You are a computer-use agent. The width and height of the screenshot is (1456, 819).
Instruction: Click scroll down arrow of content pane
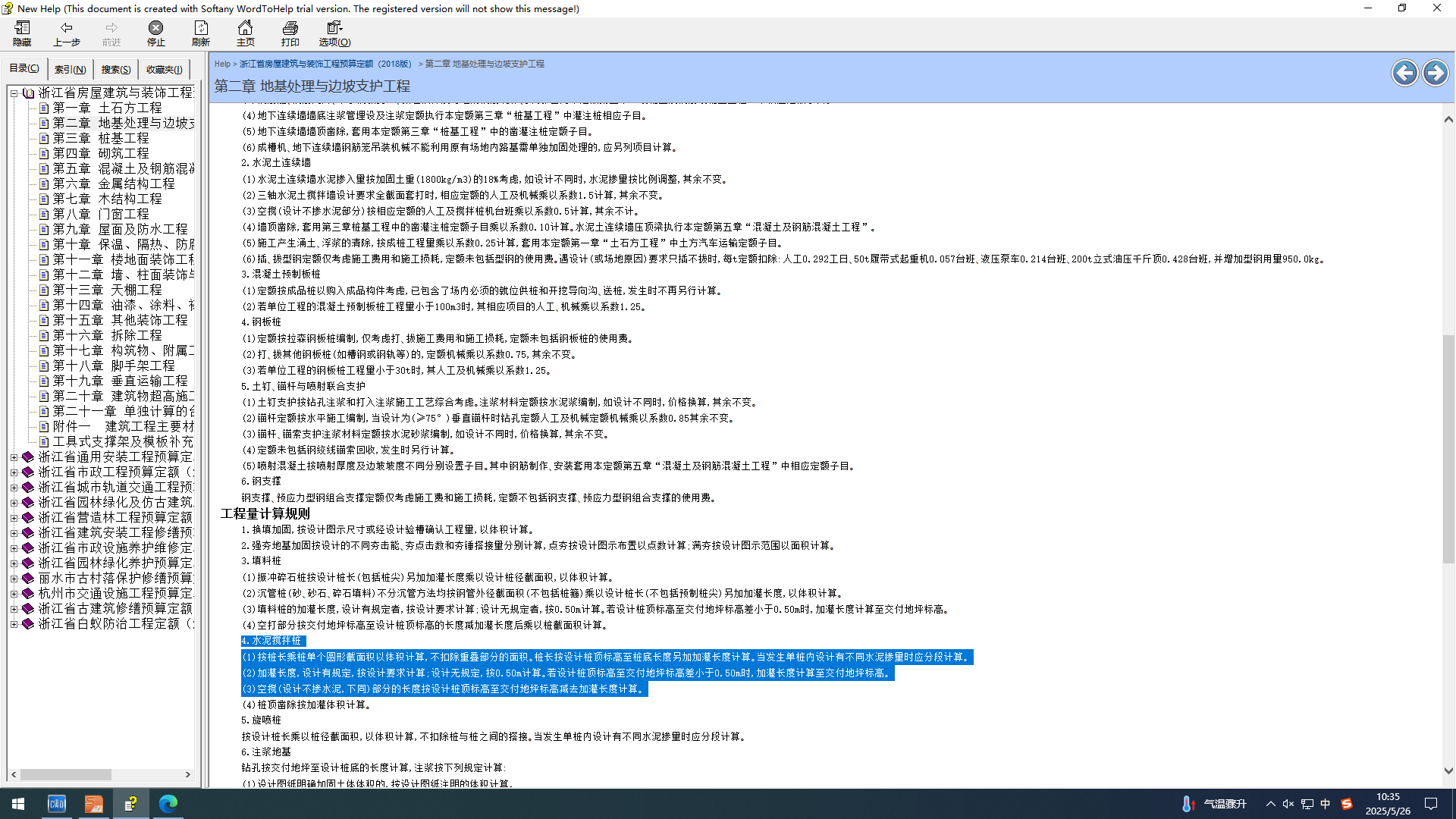pyautogui.click(x=1448, y=770)
